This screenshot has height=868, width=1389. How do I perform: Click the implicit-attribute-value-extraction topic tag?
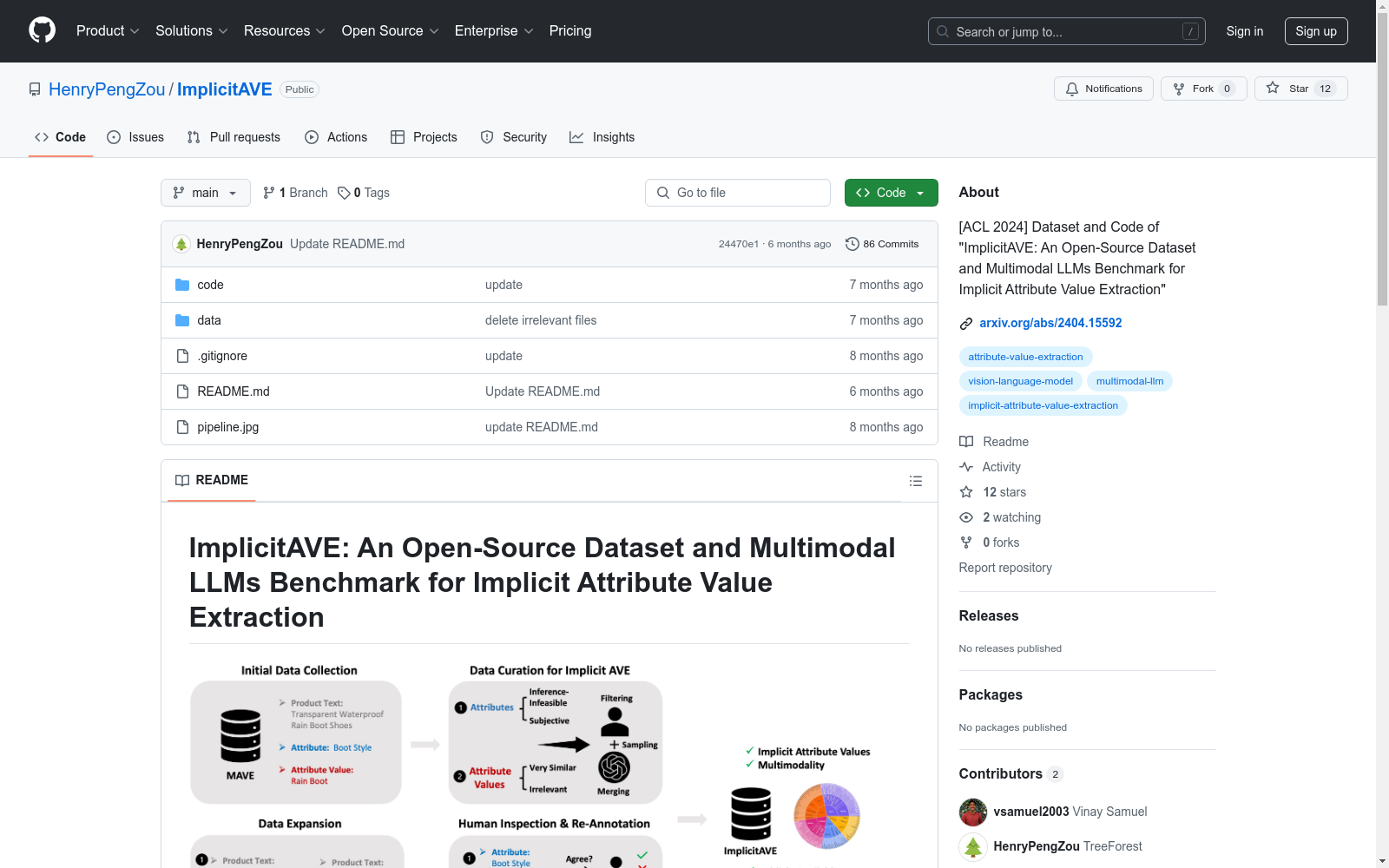coord(1043,405)
